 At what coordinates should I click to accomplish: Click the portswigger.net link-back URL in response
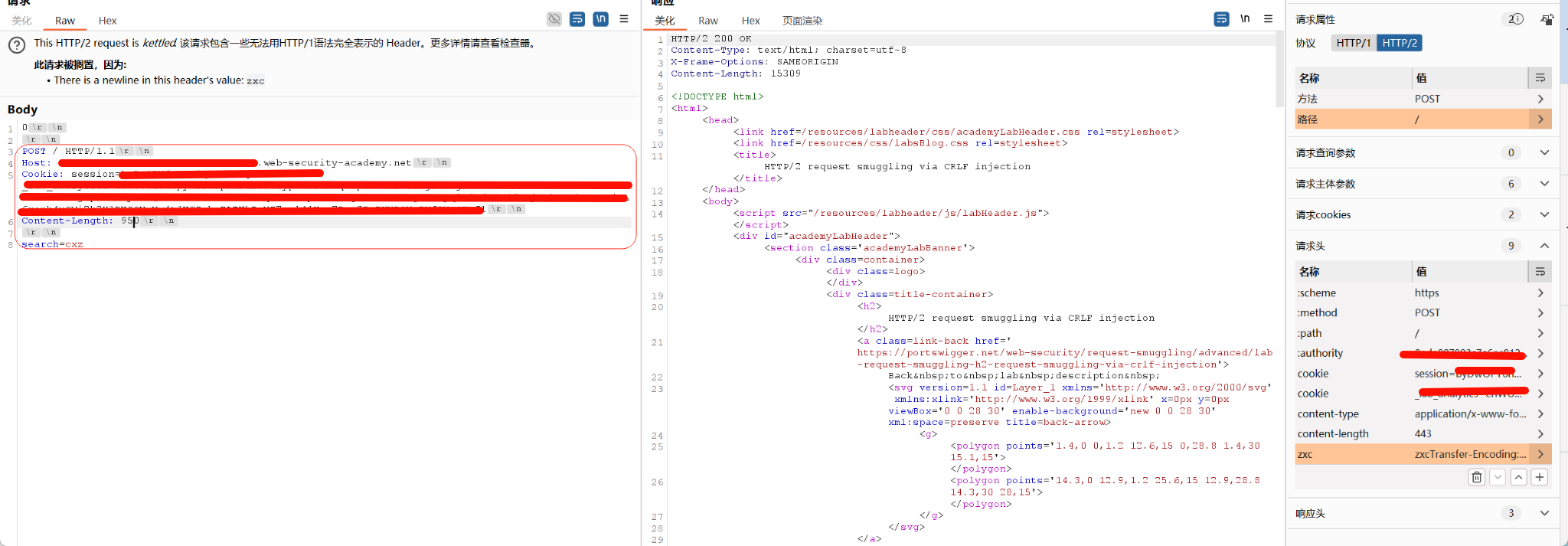click(1065, 358)
